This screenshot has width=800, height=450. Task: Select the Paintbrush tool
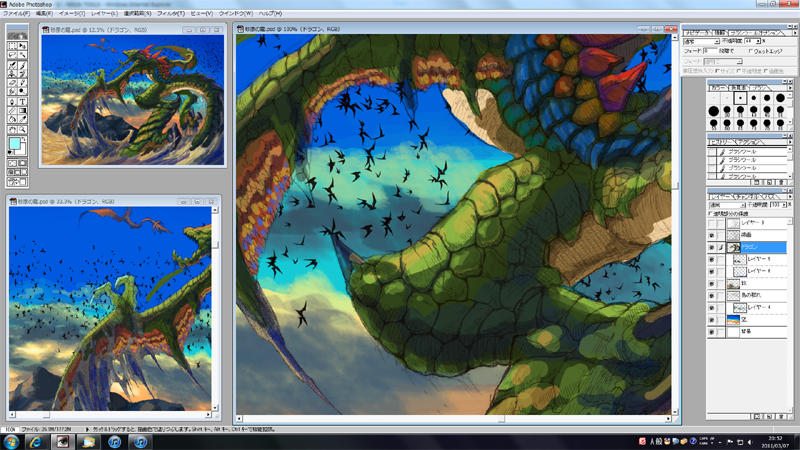click(22, 65)
